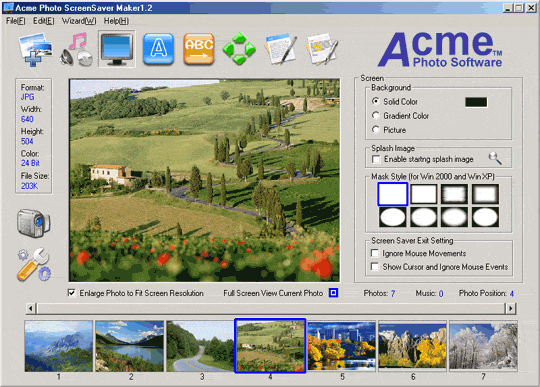Image resolution: width=540 pixels, height=387 pixels.
Task: Click the orange ABC text icon
Action: coord(199,49)
